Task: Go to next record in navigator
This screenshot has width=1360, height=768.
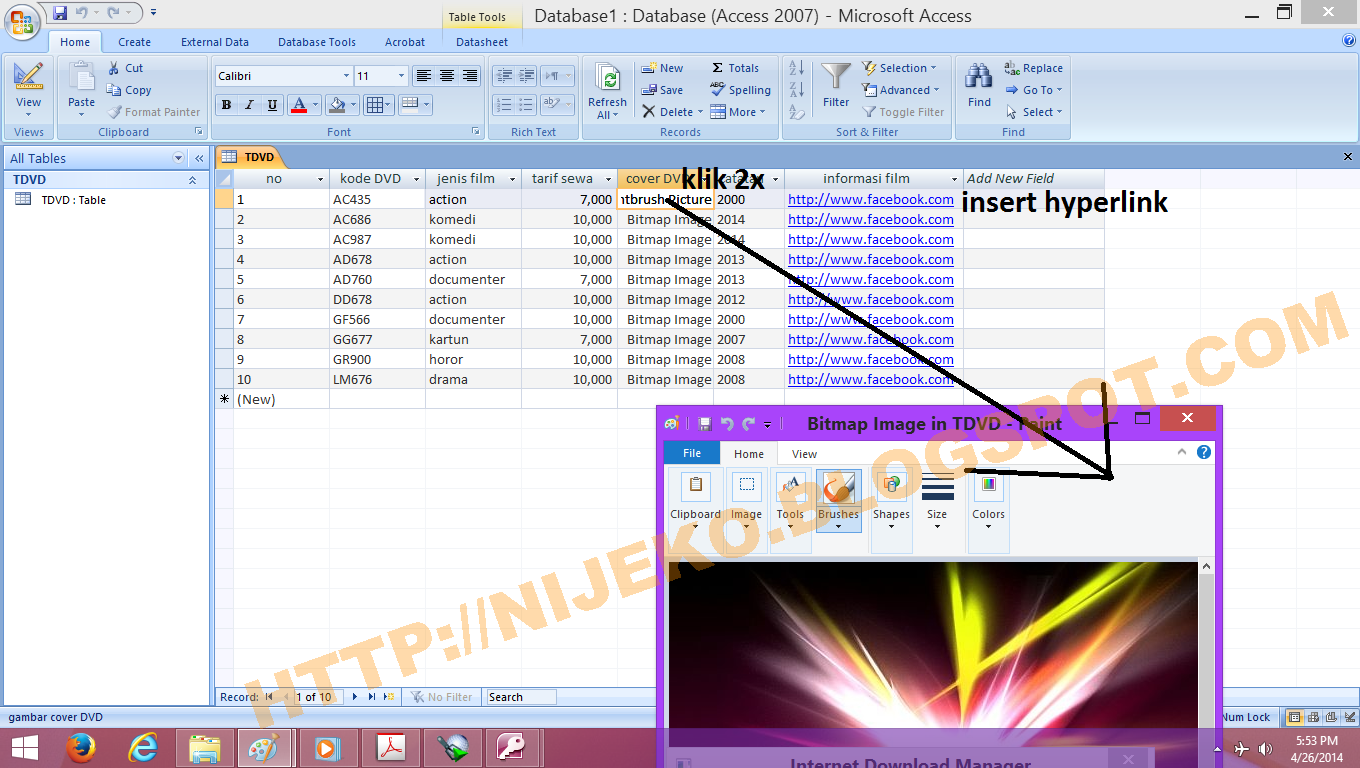Action: [354, 697]
